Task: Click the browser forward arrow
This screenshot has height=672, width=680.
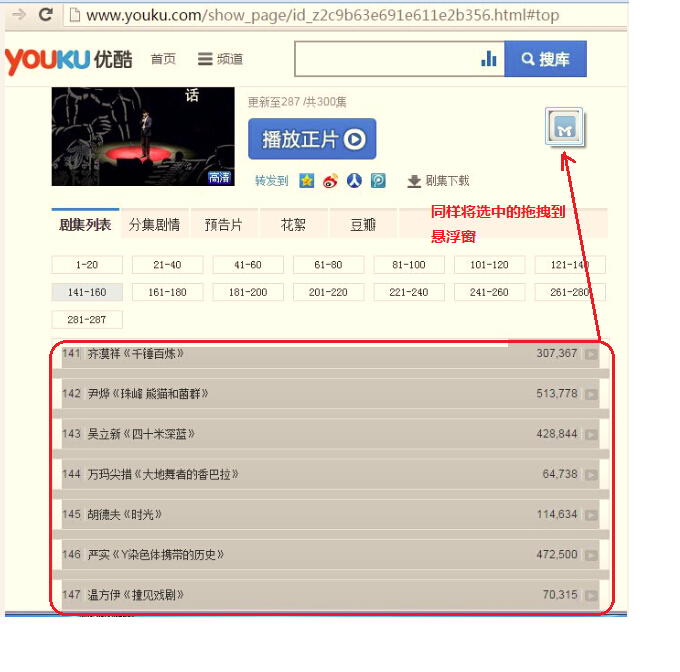Action: pos(19,15)
